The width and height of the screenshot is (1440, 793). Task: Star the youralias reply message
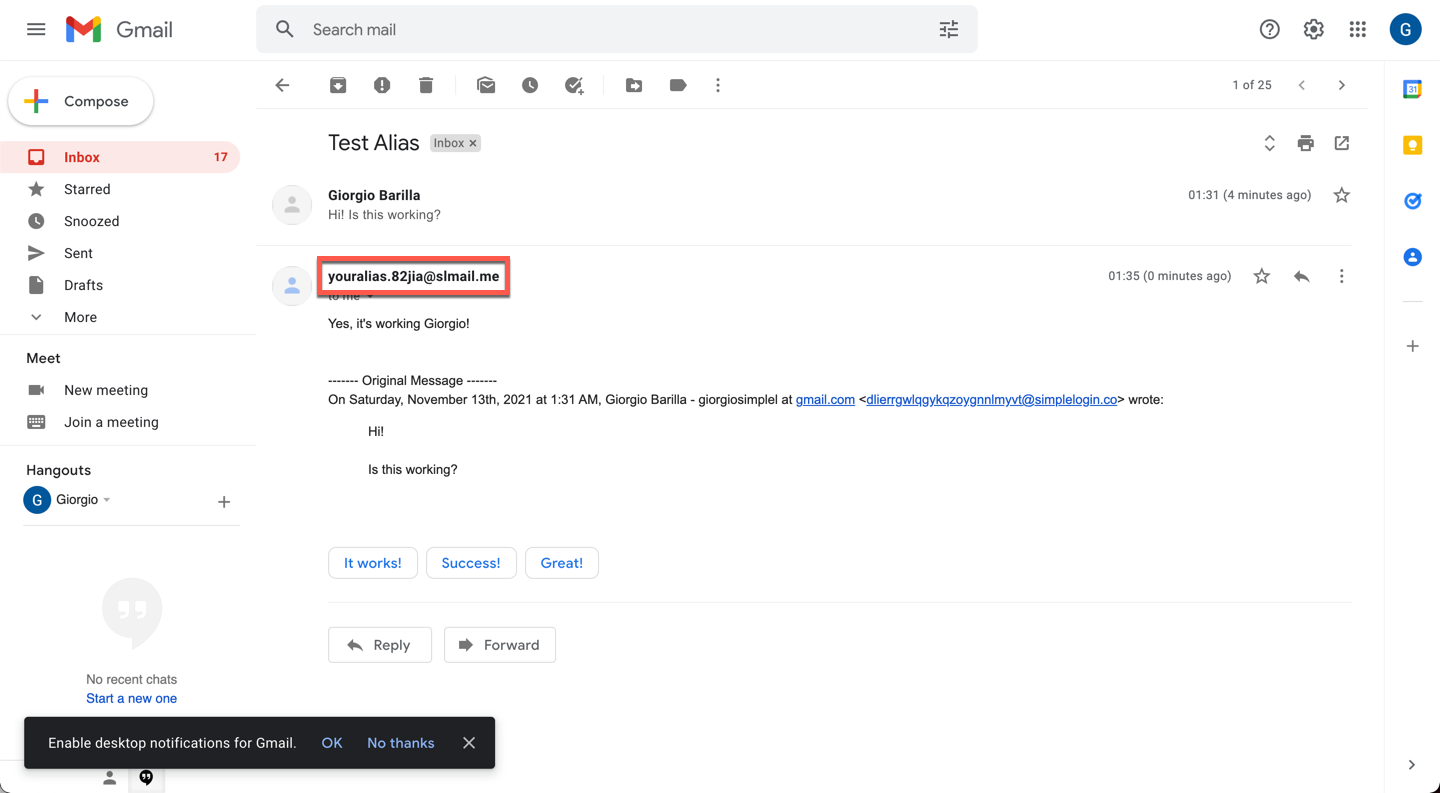(x=1262, y=276)
